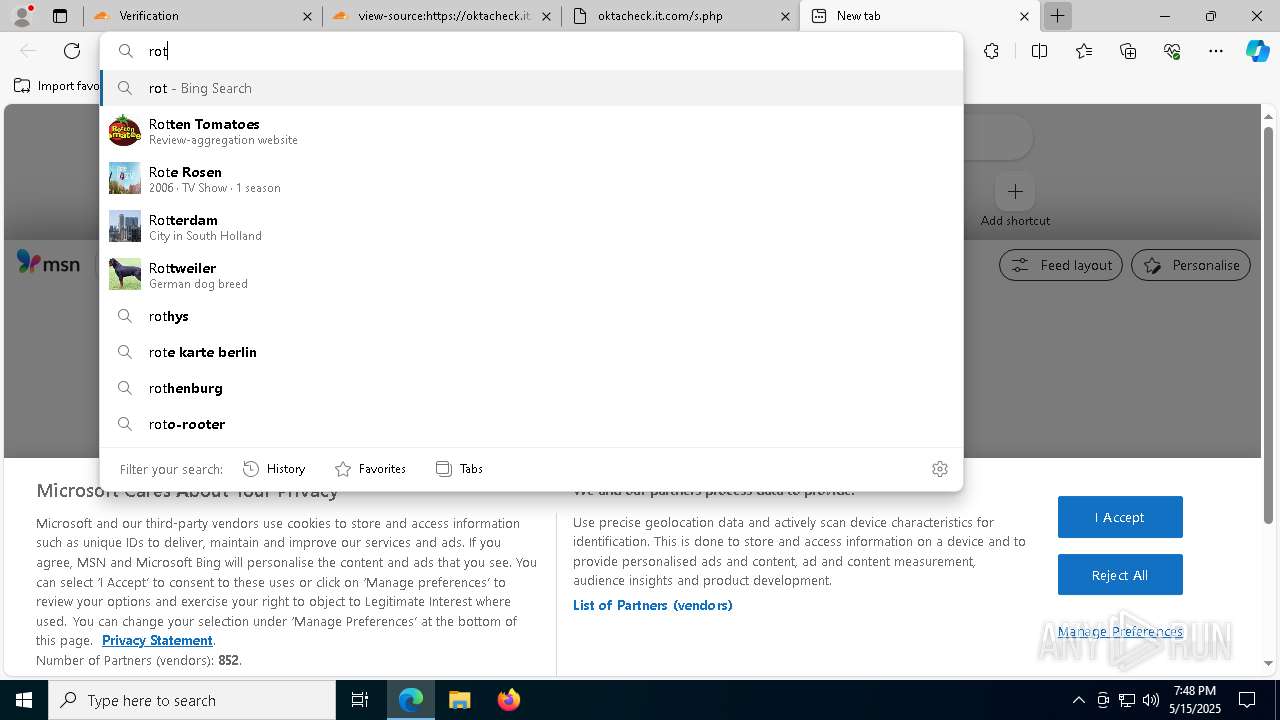
Task: Click the volume speaker tray icon
Action: tap(1151, 700)
